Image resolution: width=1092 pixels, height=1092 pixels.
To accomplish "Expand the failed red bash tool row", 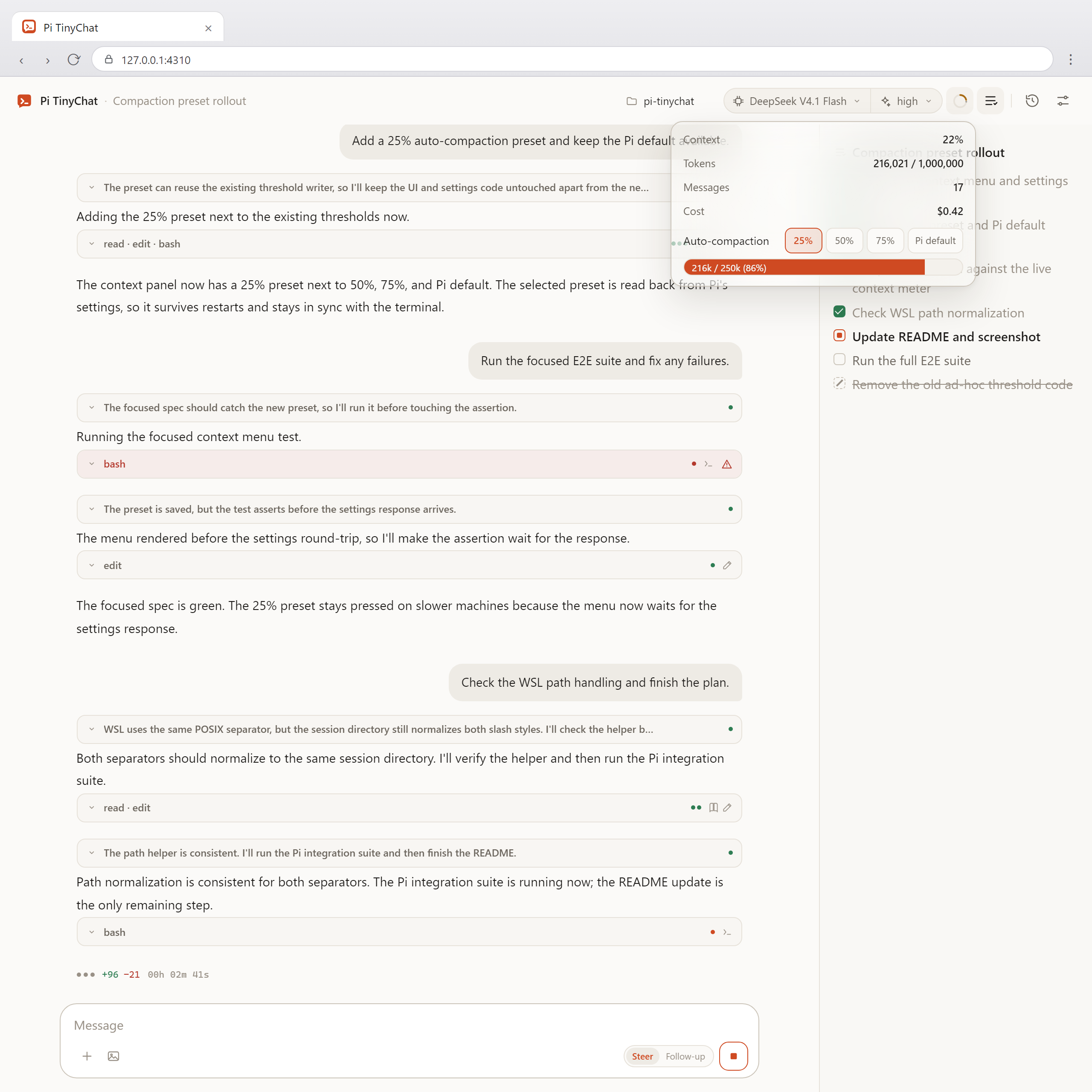I will point(409,464).
